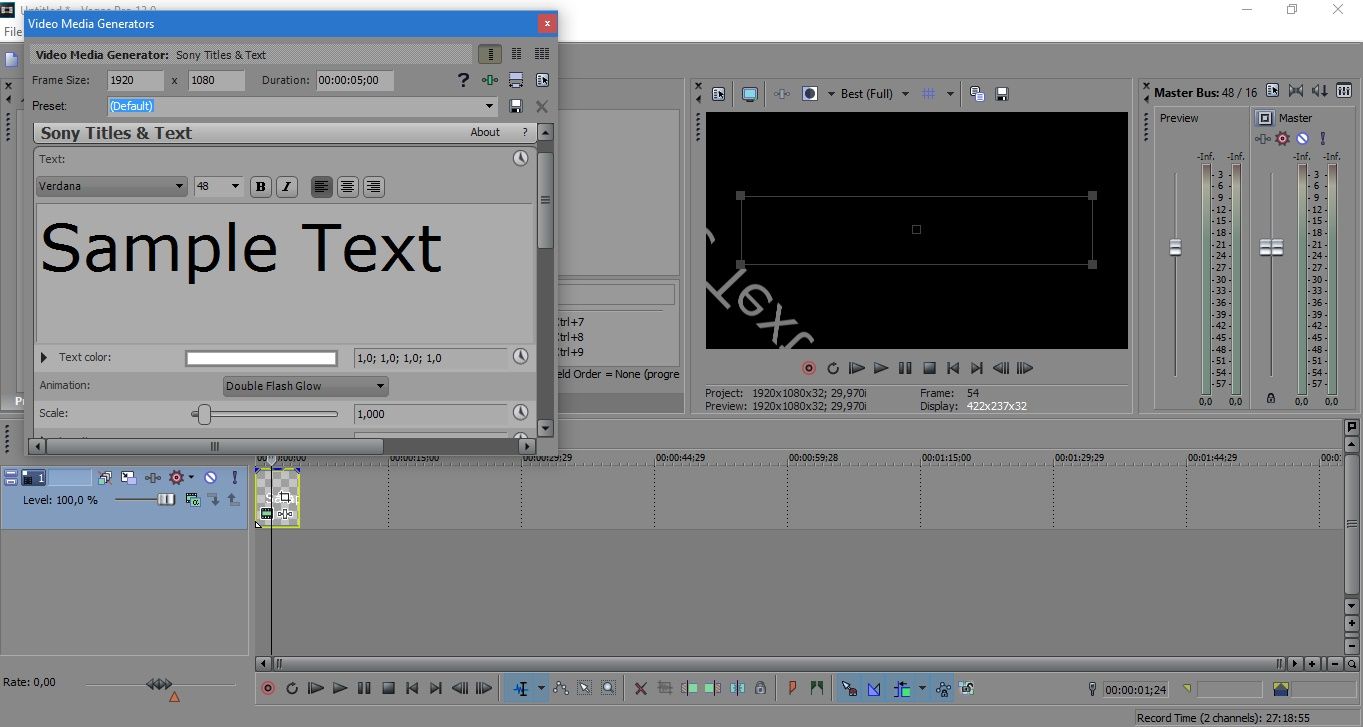
Task: Click the Duration 00:00:05;00 field
Action: [x=355, y=80]
